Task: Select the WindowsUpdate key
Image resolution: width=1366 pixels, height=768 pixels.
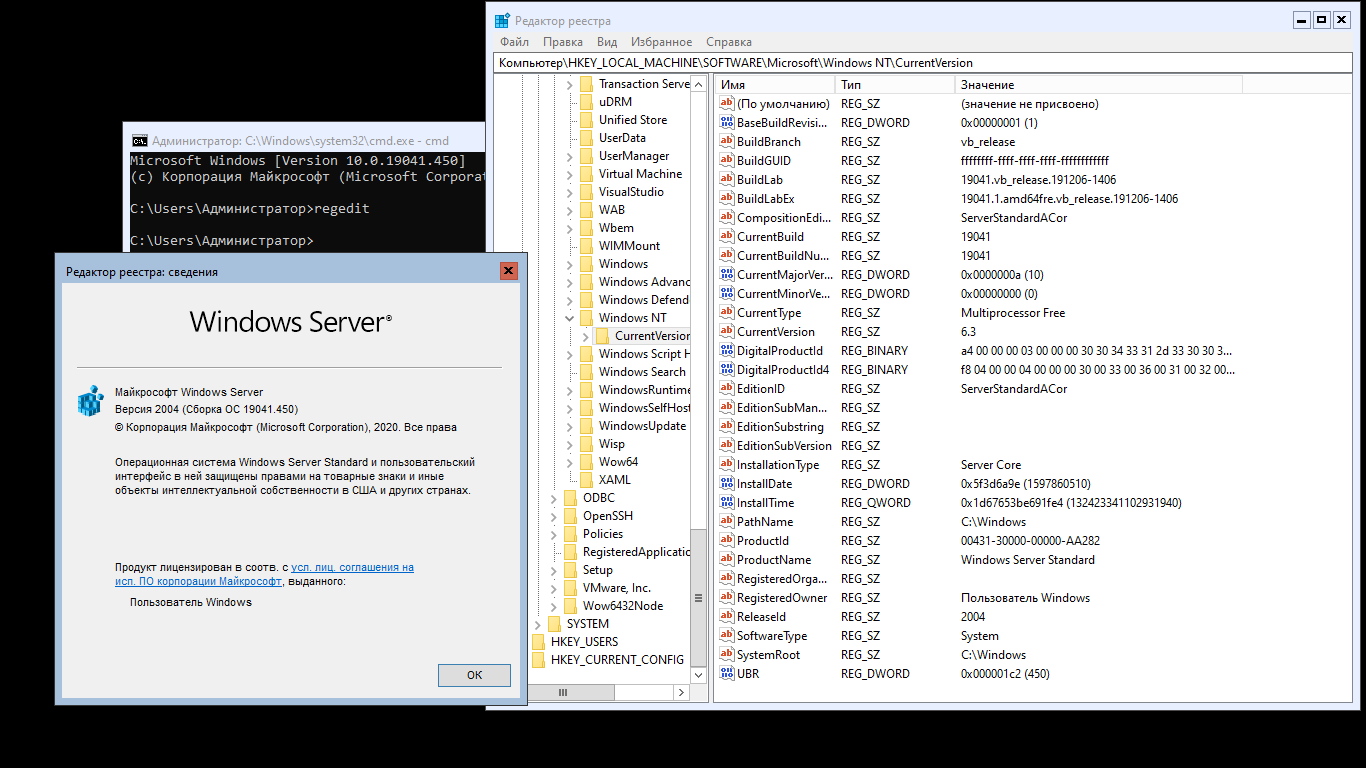Action: [x=642, y=426]
